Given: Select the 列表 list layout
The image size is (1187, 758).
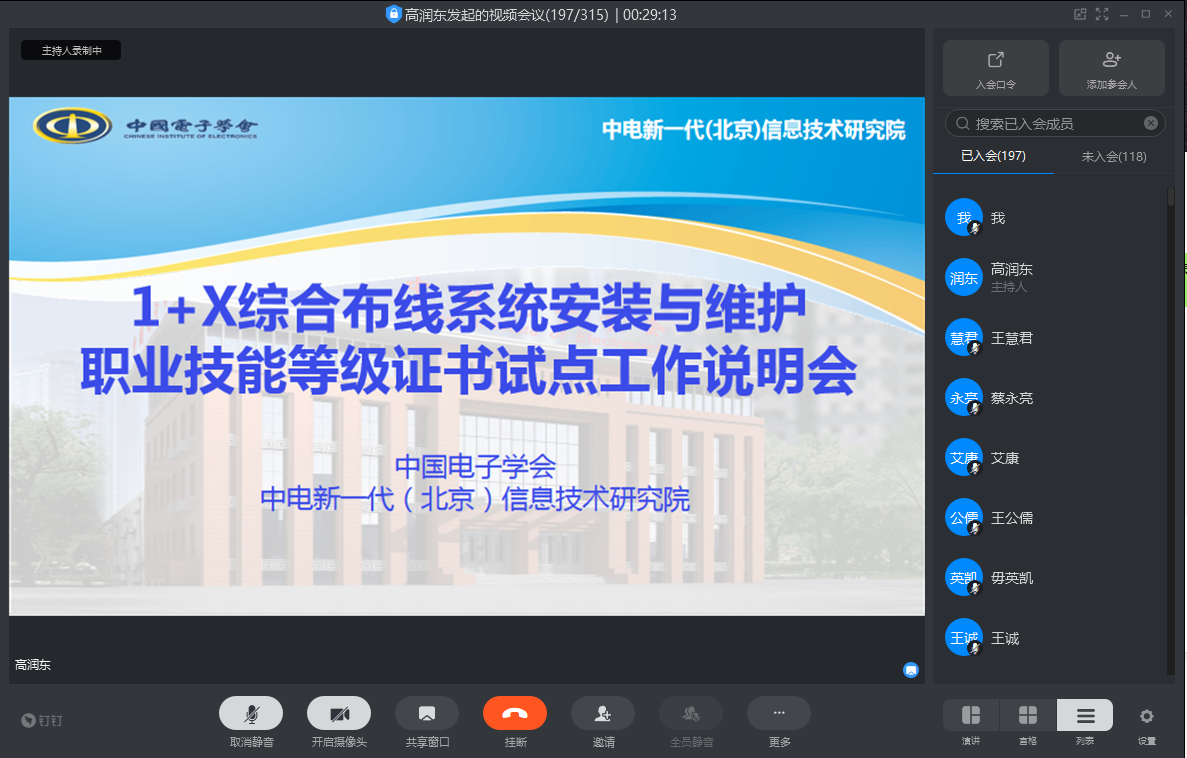Looking at the screenshot, I should [x=1086, y=716].
